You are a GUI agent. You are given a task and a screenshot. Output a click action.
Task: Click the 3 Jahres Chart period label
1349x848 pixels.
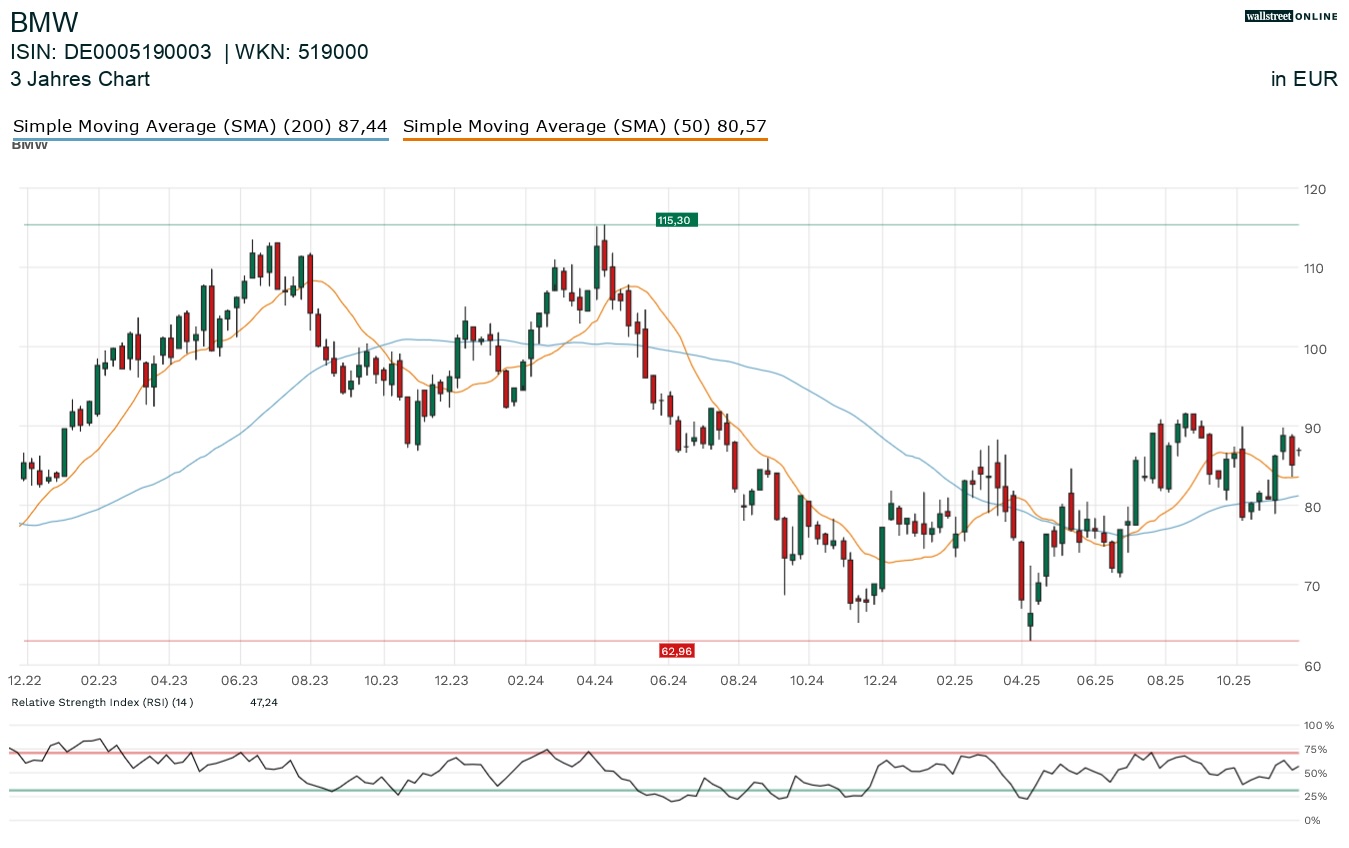point(80,79)
